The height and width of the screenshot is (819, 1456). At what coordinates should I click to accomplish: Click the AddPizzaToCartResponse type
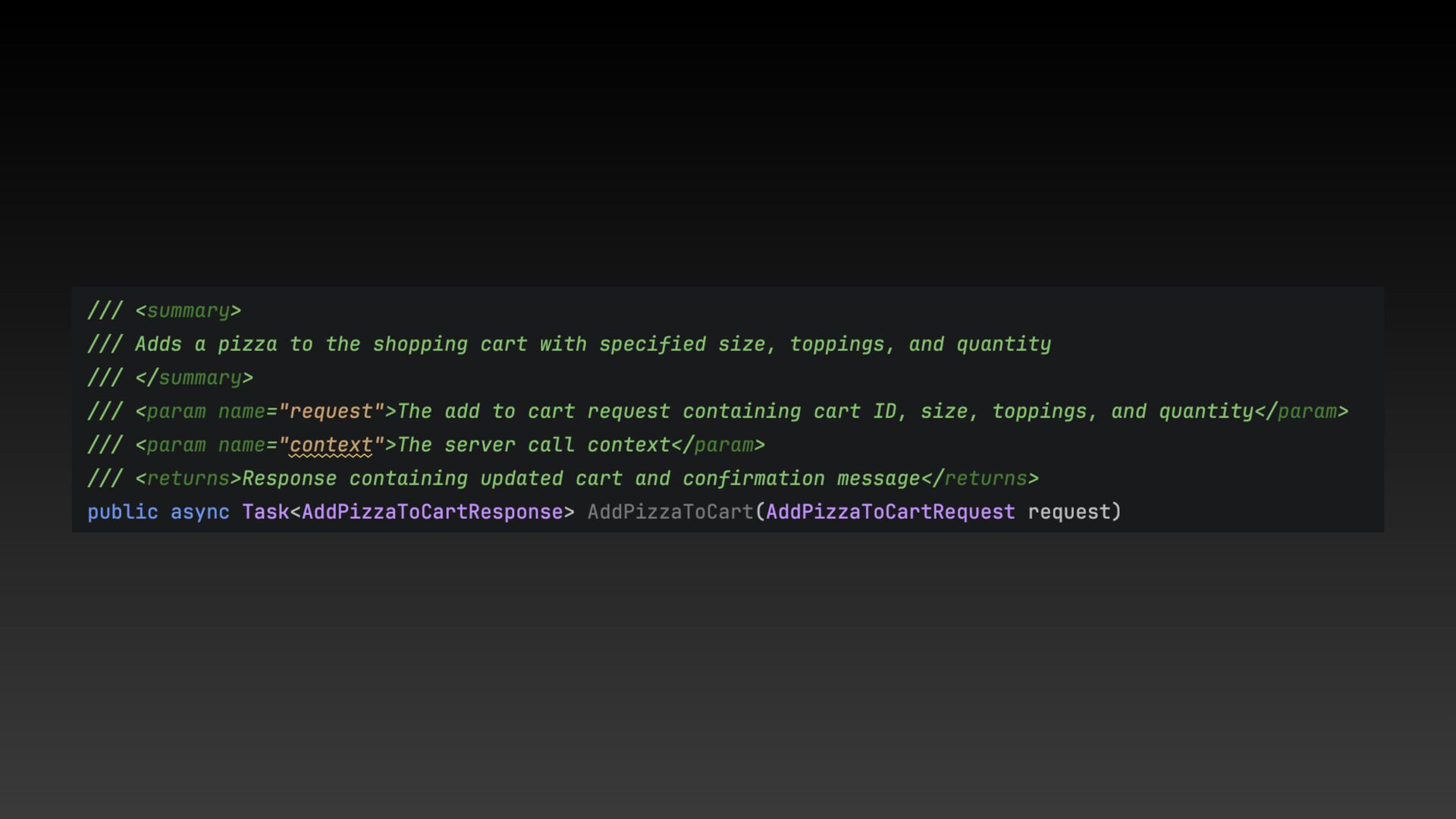click(431, 513)
